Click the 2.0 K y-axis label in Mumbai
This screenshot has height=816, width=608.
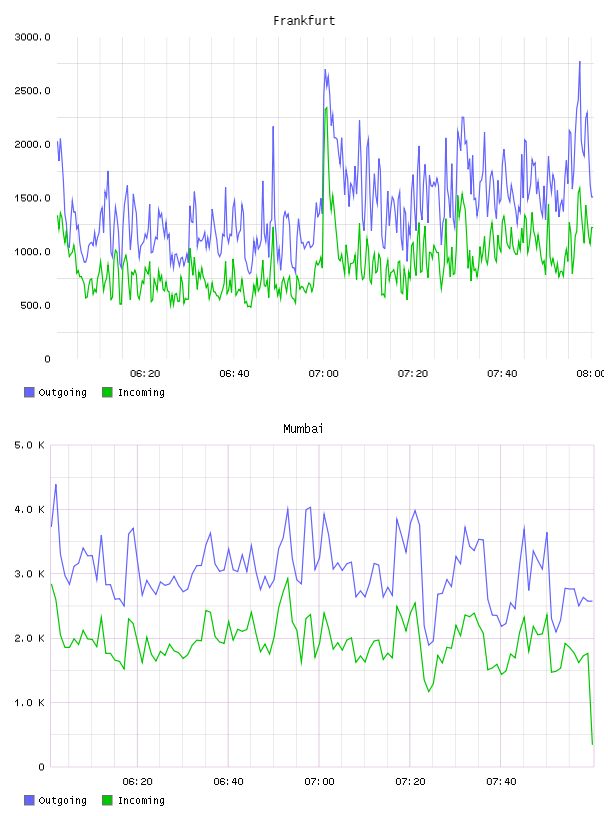tap(29, 638)
